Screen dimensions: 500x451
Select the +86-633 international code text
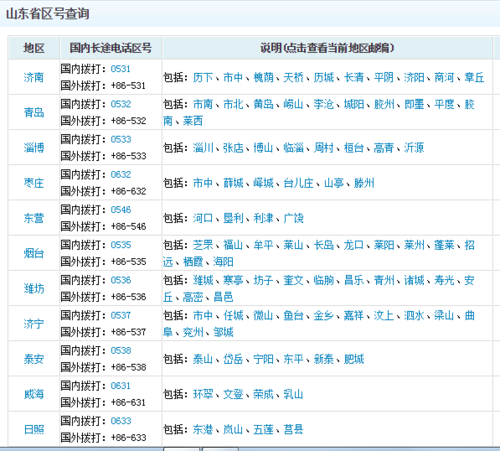pyautogui.click(x=128, y=438)
